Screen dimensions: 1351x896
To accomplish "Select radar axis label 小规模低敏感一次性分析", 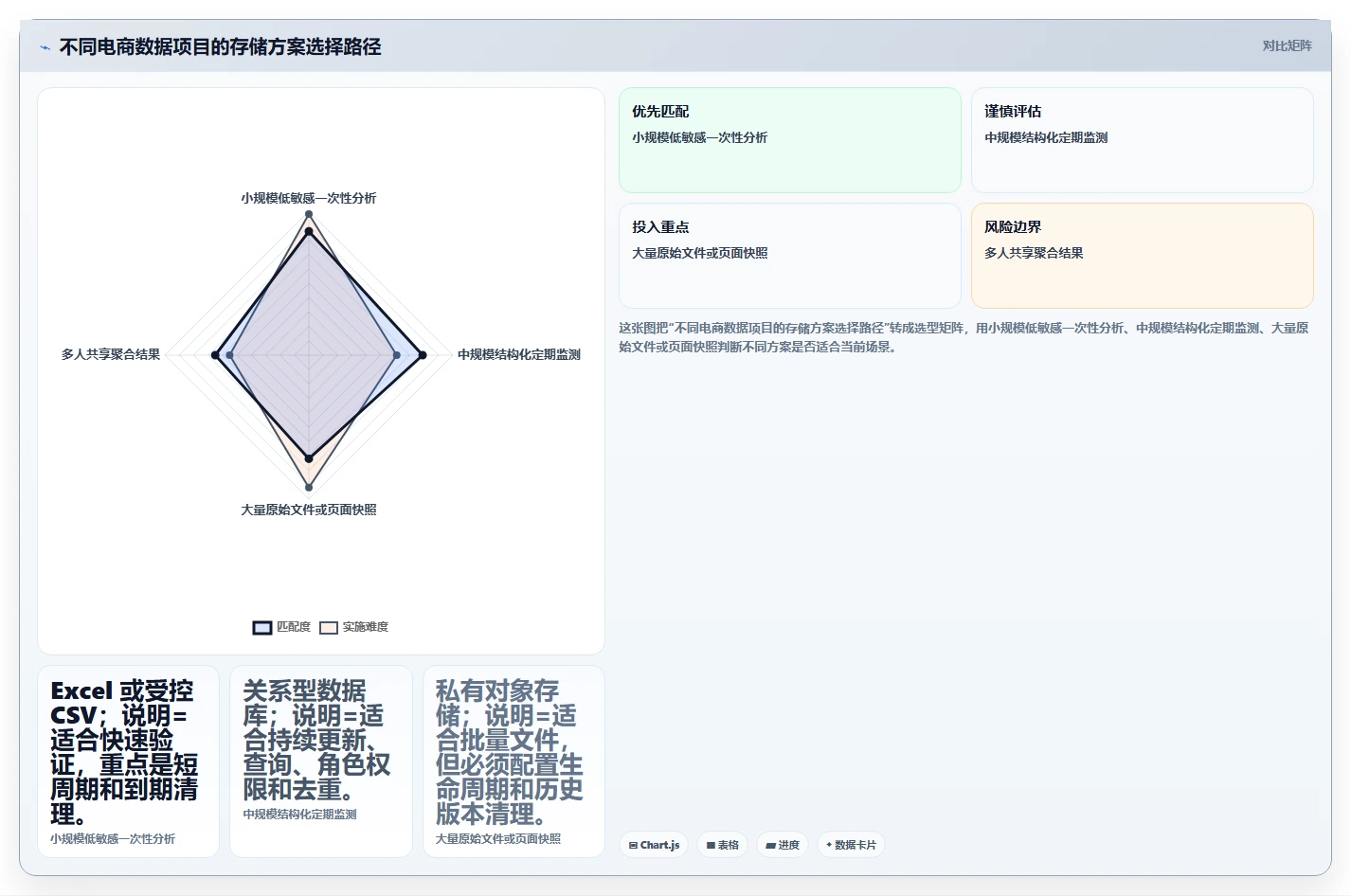I will (x=309, y=198).
